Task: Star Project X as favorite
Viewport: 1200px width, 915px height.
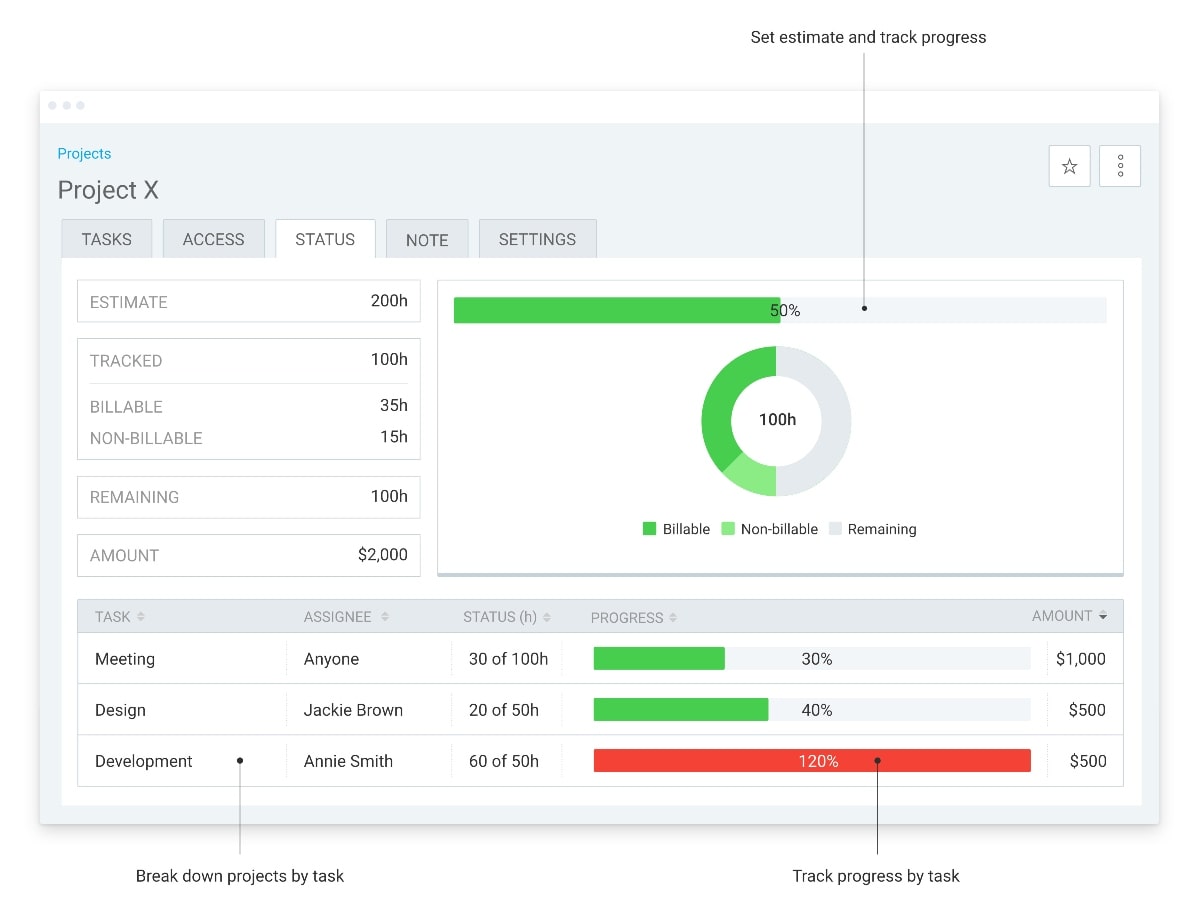Action: pyautogui.click(x=1069, y=166)
